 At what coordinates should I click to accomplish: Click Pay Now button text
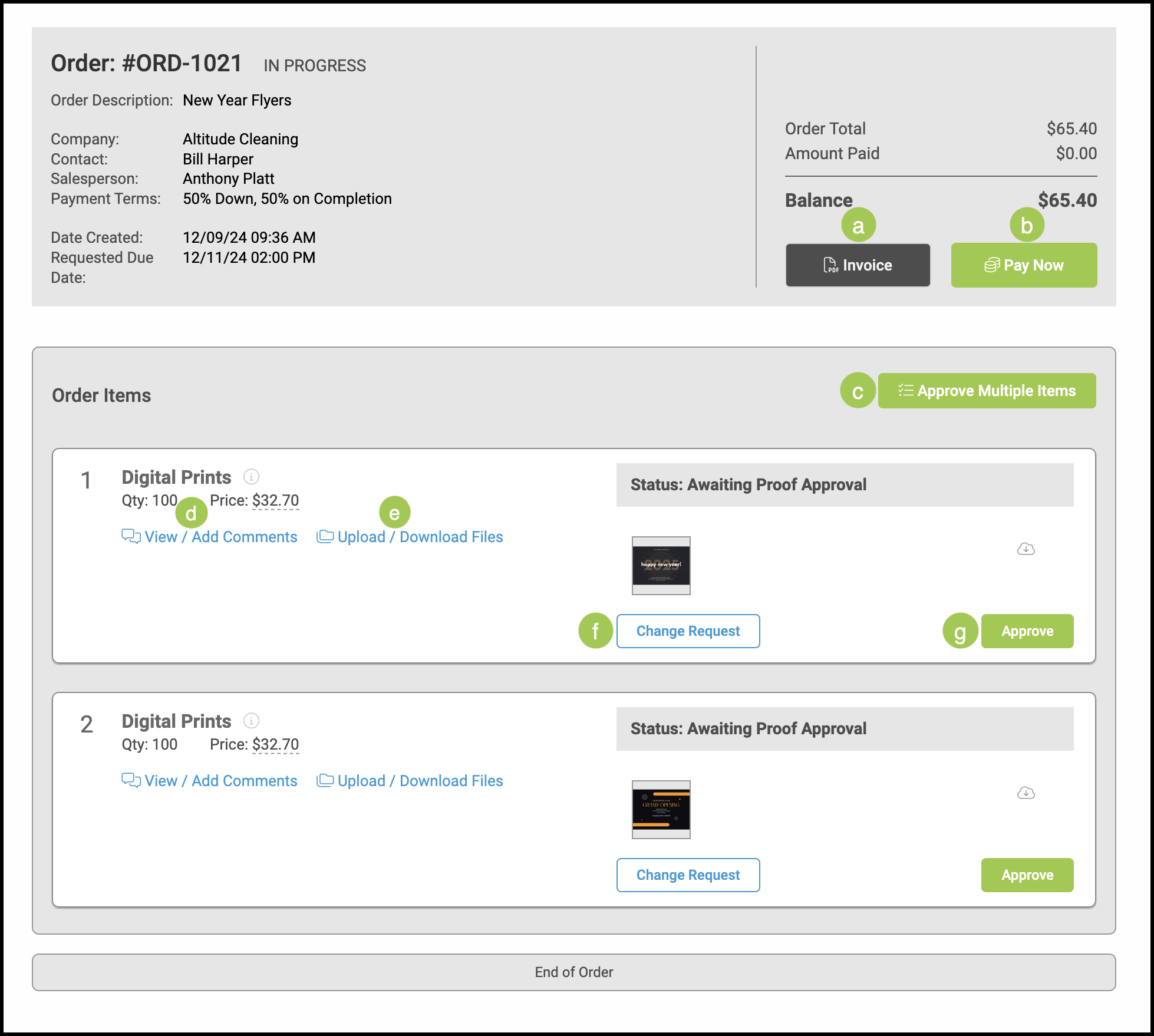[x=1033, y=265]
